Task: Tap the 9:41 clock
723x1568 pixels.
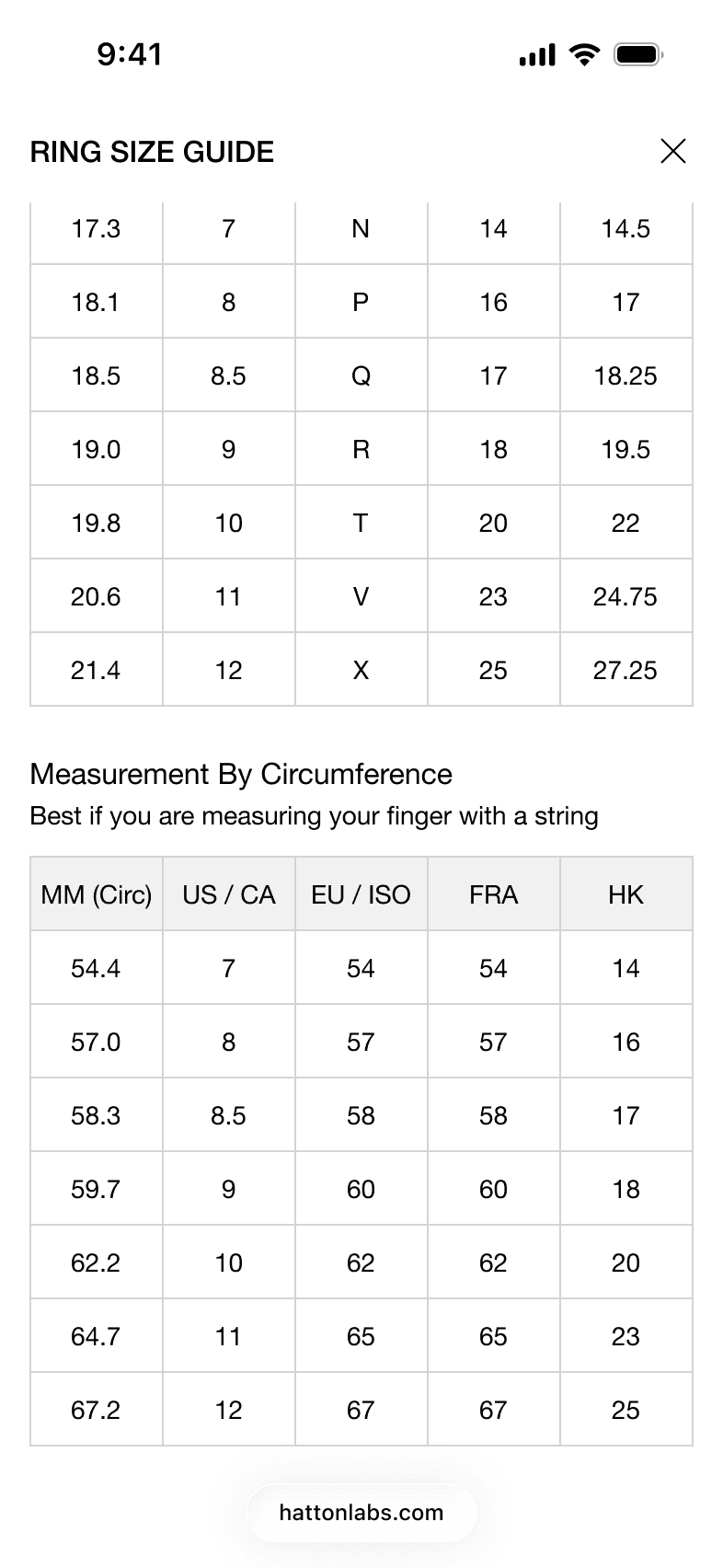Action: [x=130, y=54]
